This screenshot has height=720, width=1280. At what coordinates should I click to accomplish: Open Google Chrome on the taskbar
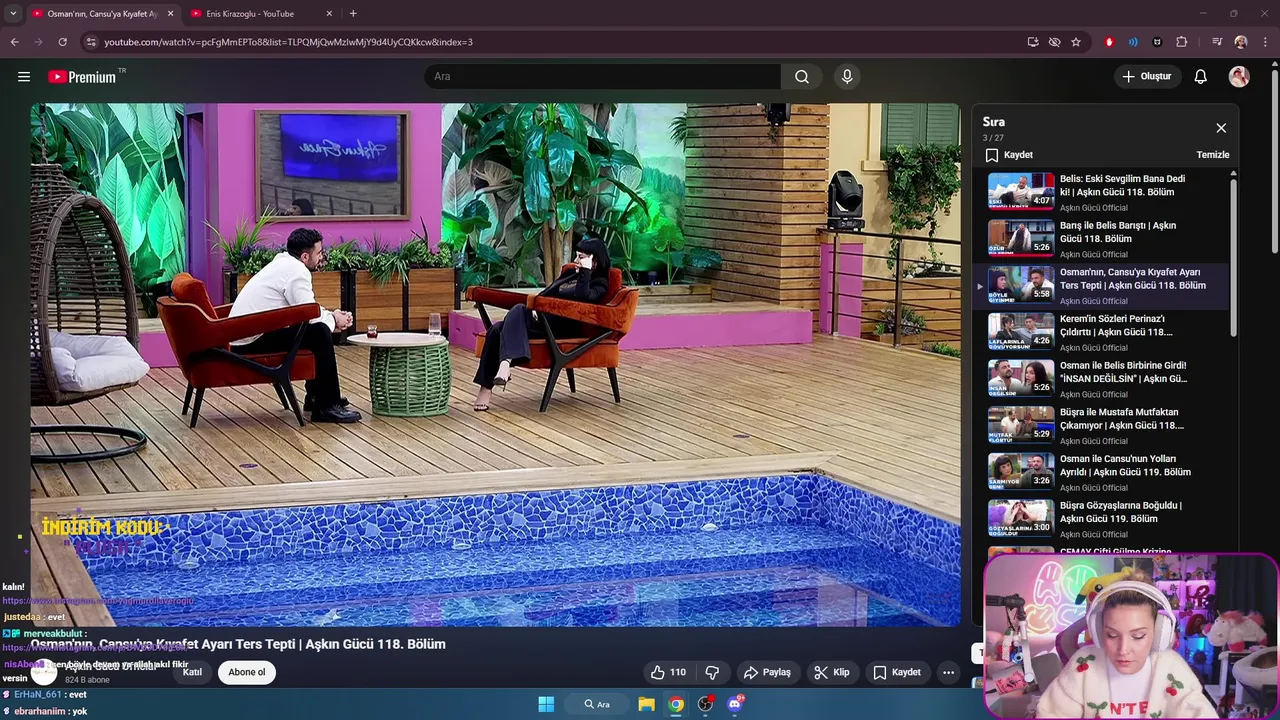676,704
